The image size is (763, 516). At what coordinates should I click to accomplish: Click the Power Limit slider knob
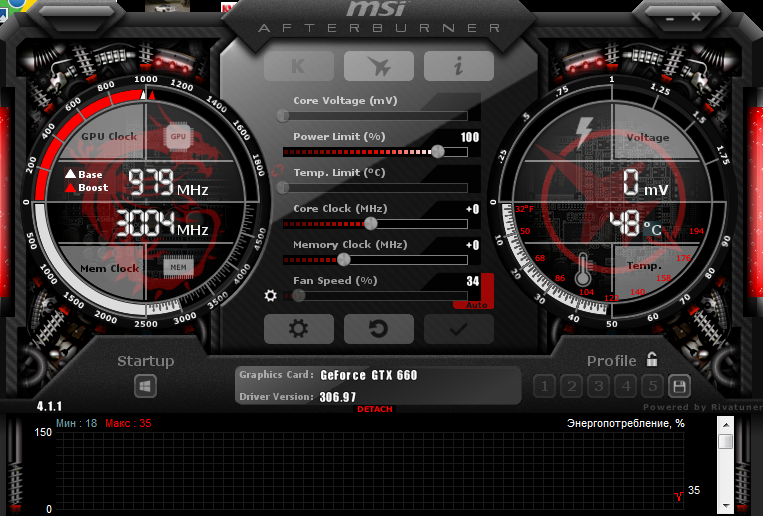pyautogui.click(x=437, y=152)
